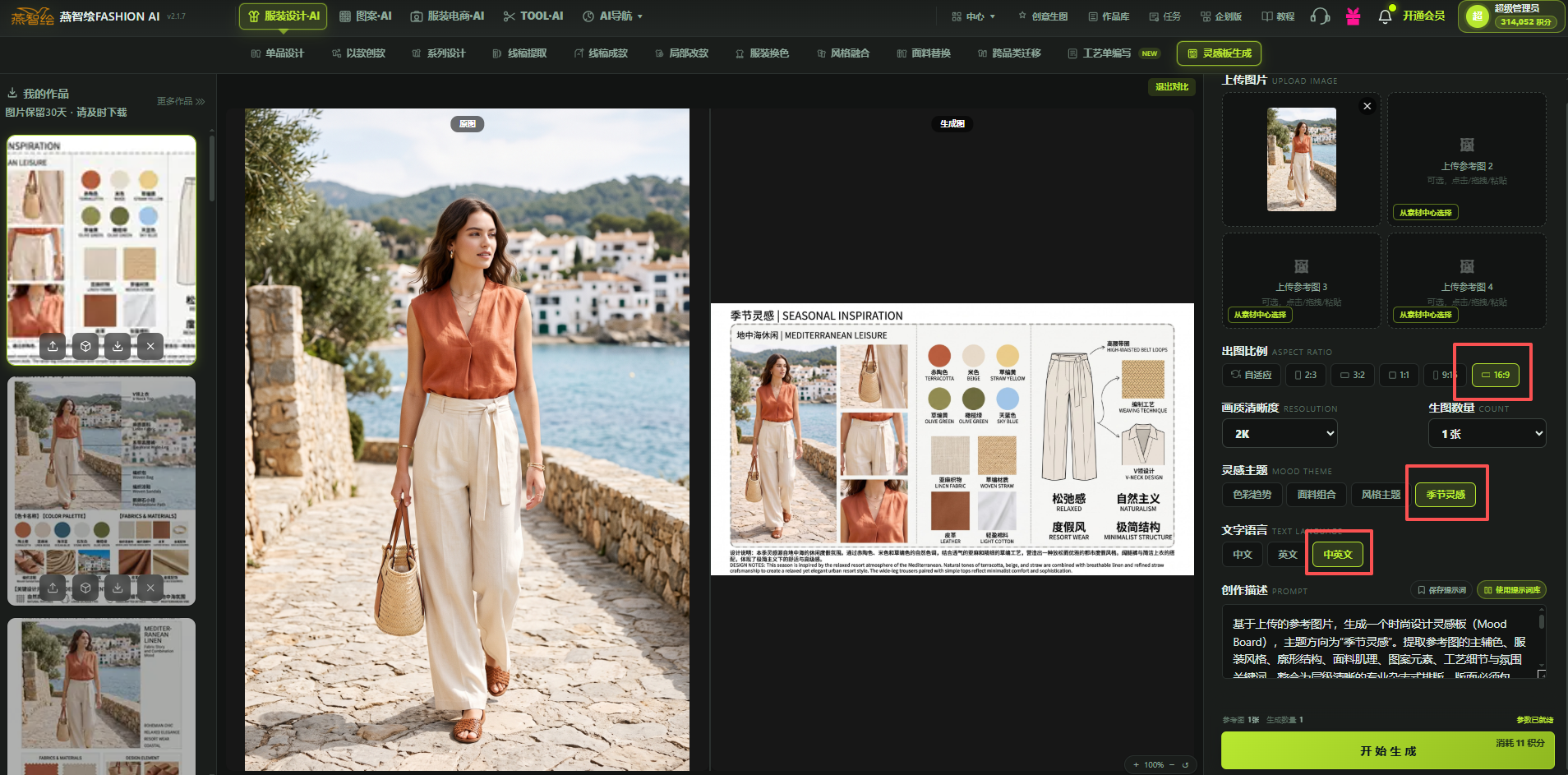
Task: Open the 2K resolution dropdown
Action: (1280, 434)
